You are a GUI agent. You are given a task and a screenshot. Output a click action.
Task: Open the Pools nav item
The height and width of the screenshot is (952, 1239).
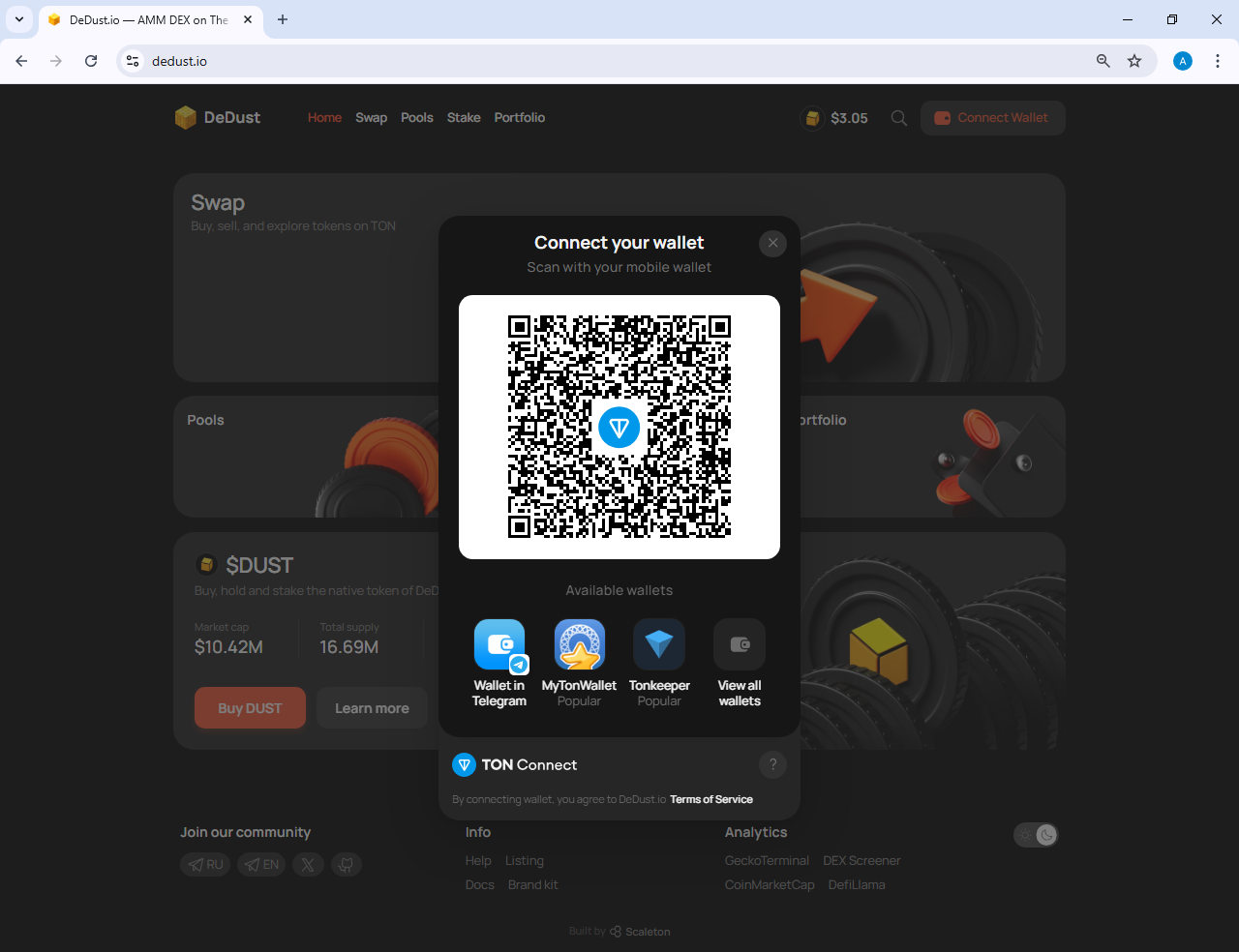417,117
